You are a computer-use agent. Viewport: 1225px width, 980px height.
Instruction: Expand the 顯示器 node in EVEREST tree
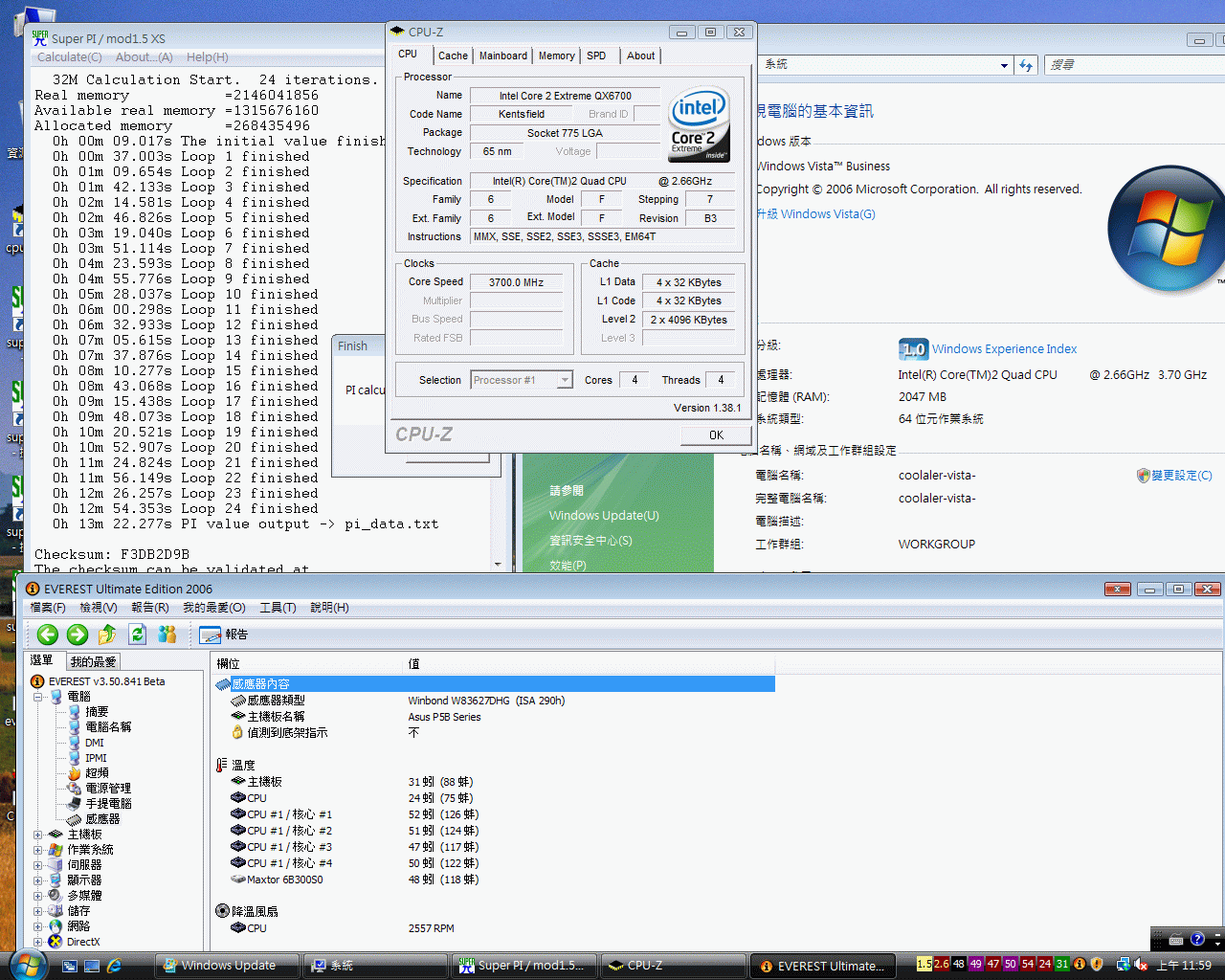coord(38,880)
